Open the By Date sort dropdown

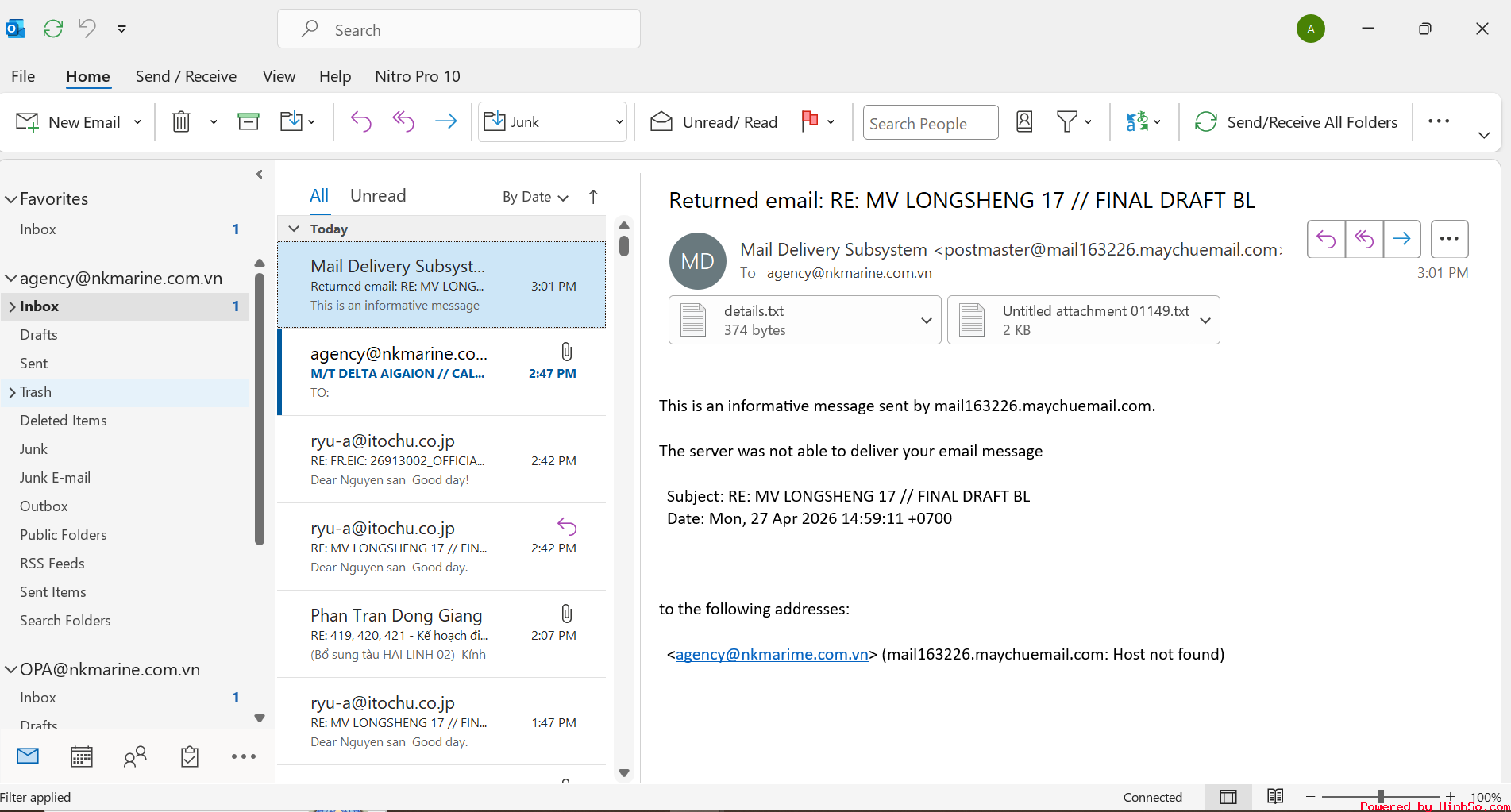[535, 197]
